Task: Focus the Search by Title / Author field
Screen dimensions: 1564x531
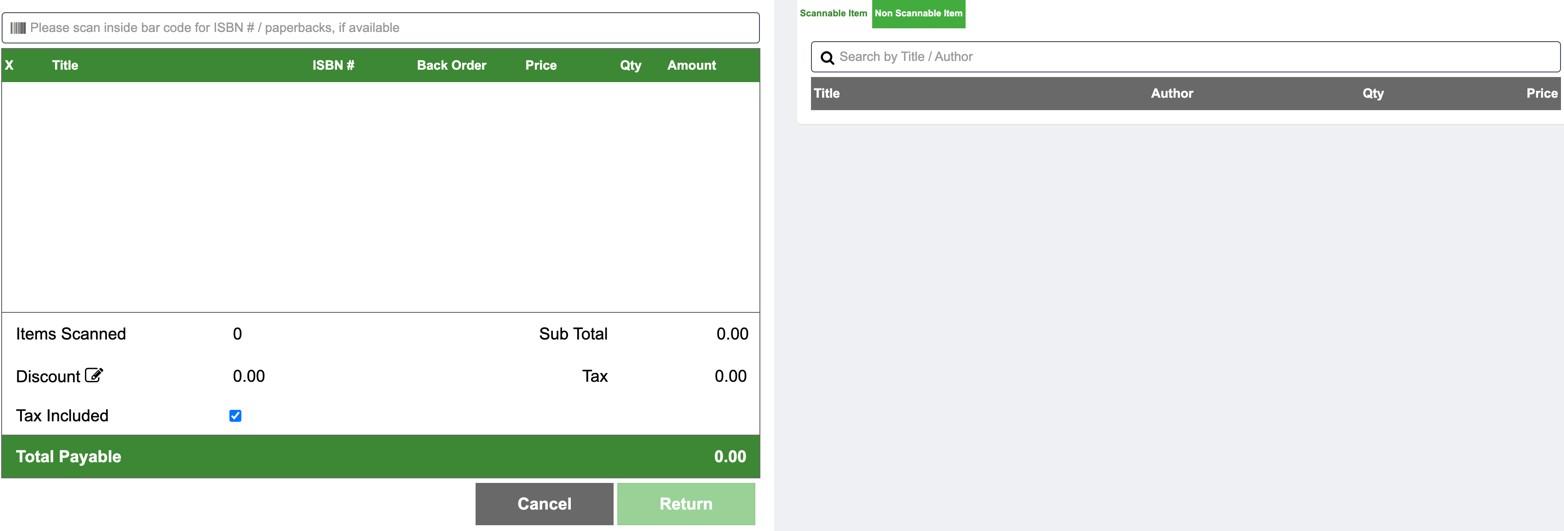Action: (x=1185, y=57)
